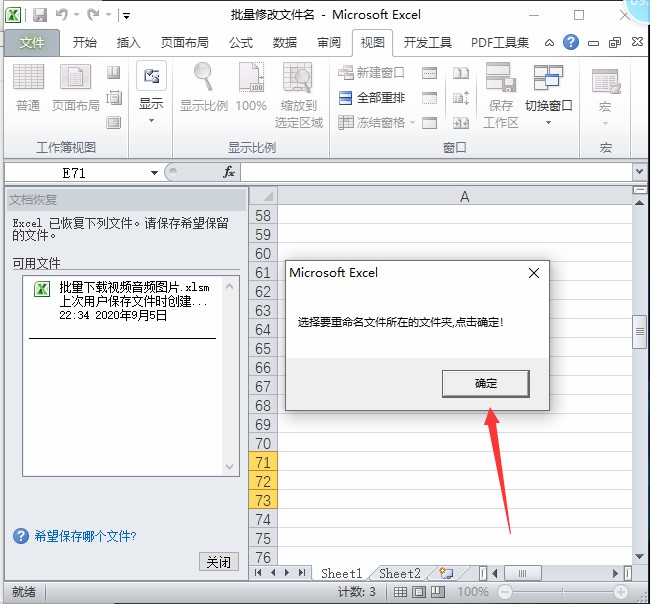Click Zoom to Selection (缩放到选定区域)

coord(298,95)
